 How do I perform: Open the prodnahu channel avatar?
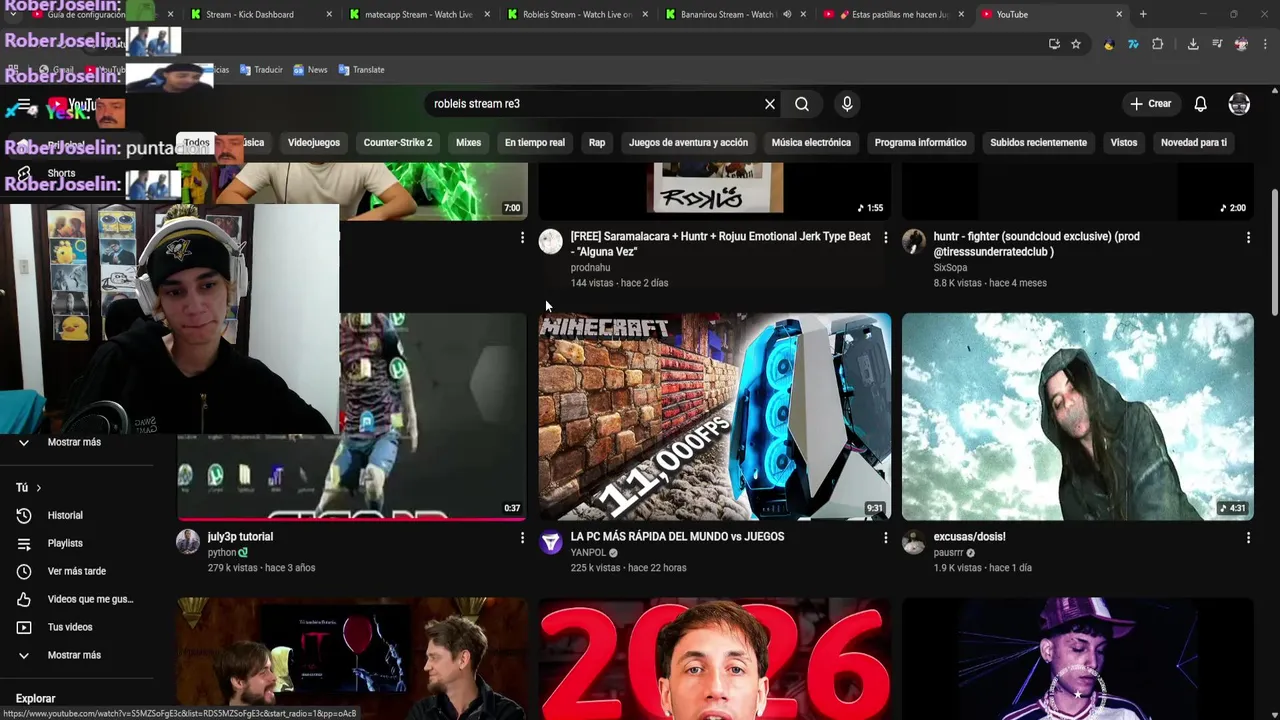click(551, 241)
